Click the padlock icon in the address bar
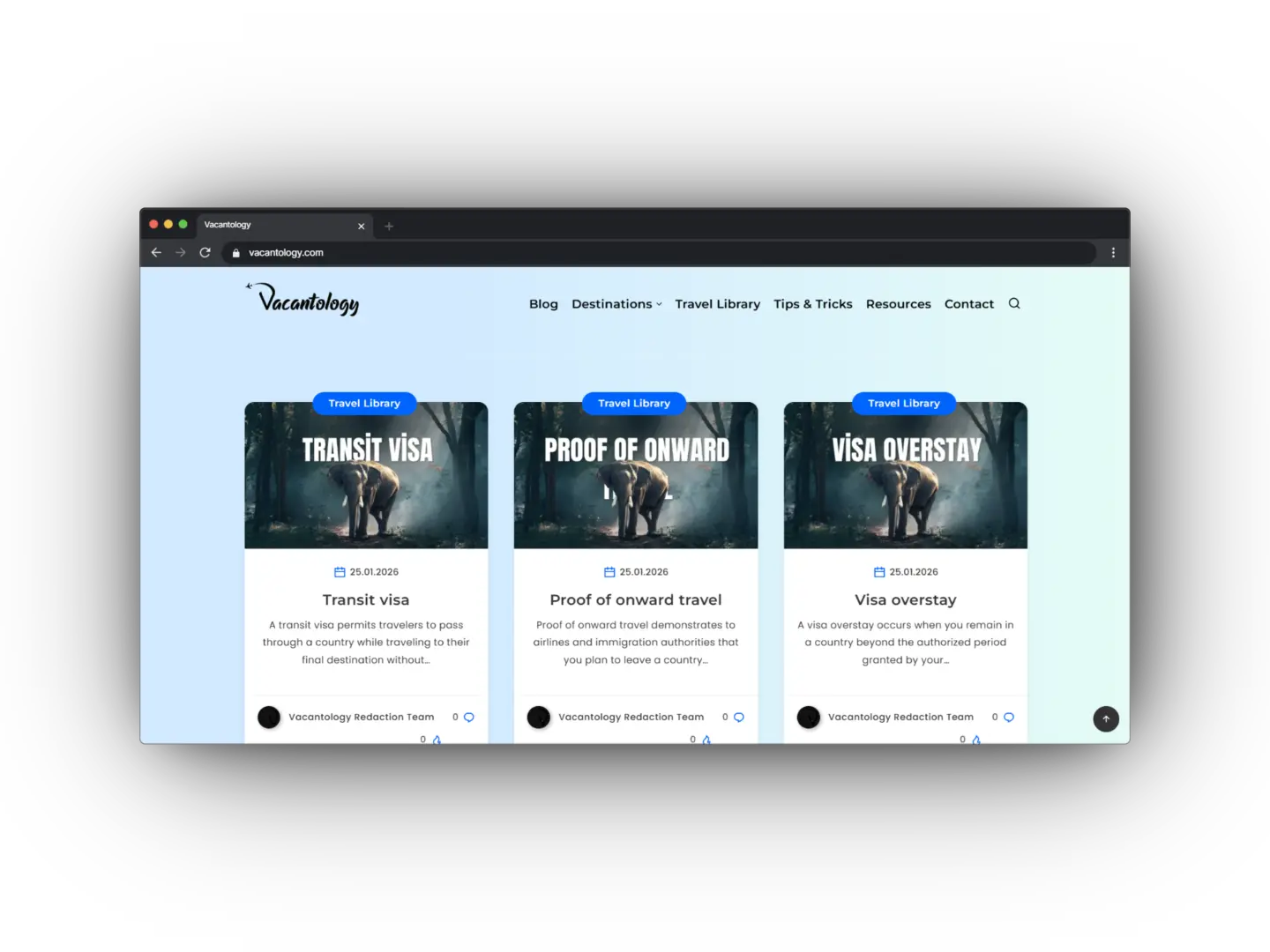 pyautogui.click(x=235, y=253)
